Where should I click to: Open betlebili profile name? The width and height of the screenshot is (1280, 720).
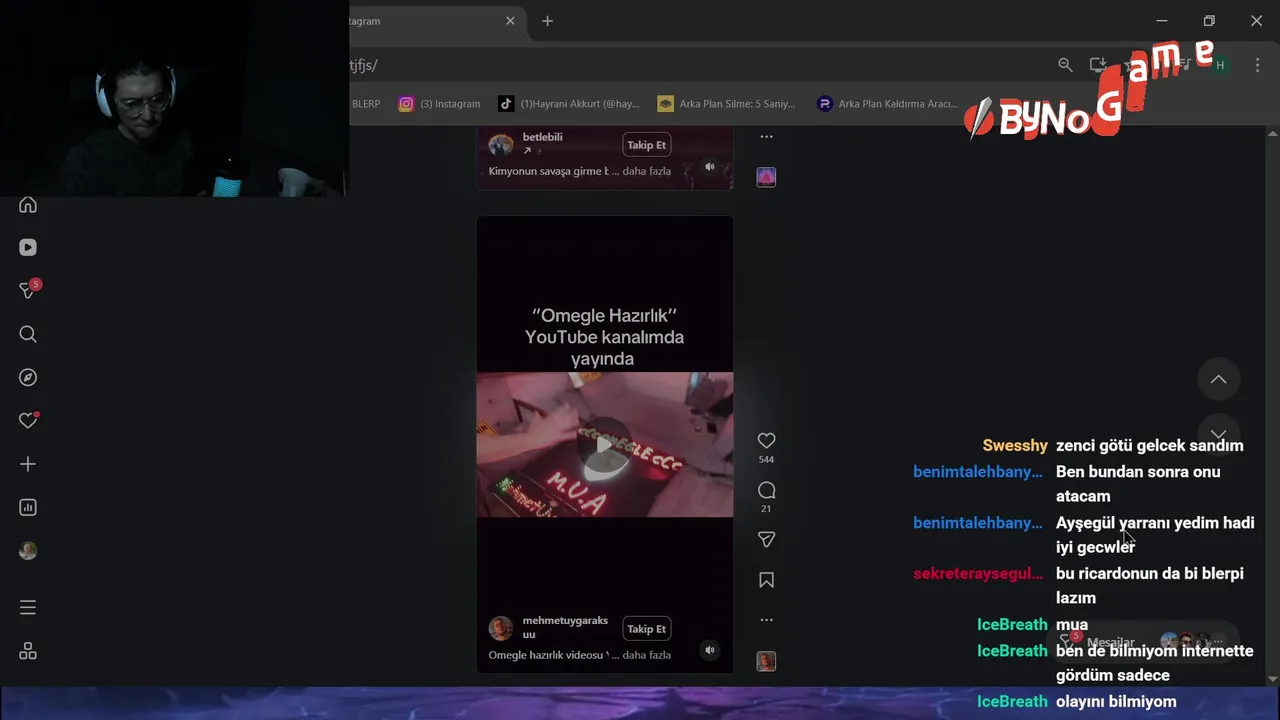542,137
